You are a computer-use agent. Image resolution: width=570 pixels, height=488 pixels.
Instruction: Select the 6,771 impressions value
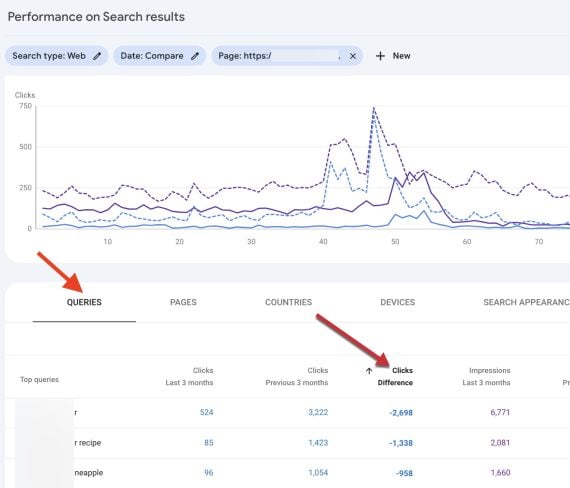click(500, 412)
